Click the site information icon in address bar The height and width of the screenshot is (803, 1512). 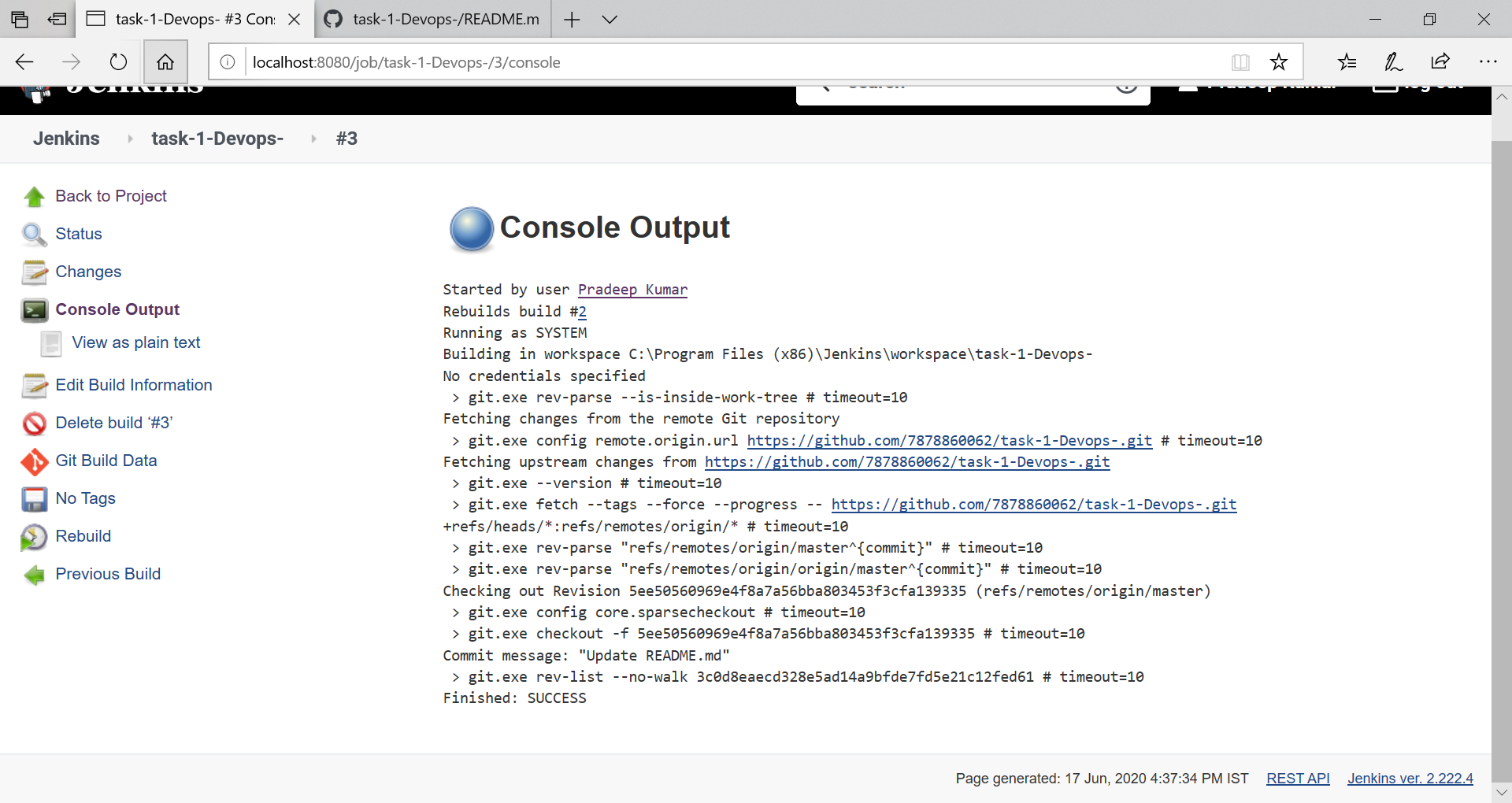228,61
